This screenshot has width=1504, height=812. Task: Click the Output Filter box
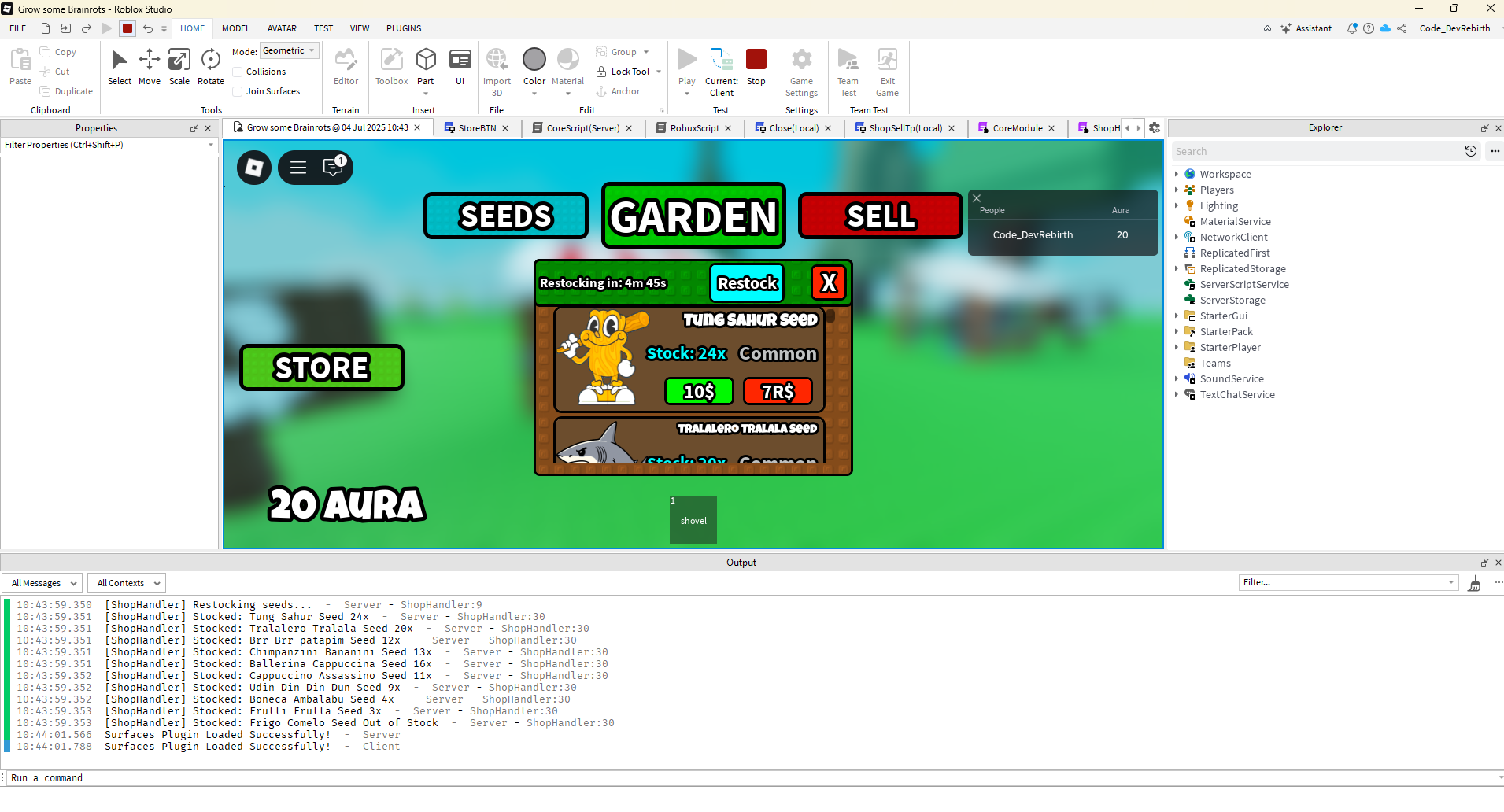[1348, 582]
